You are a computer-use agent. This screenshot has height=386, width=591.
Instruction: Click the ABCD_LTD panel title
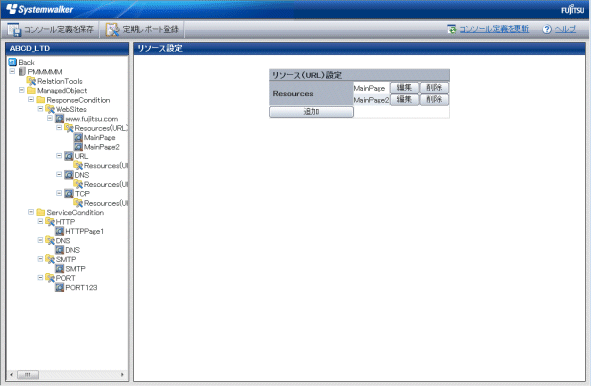pyautogui.click(x=30, y=48)
